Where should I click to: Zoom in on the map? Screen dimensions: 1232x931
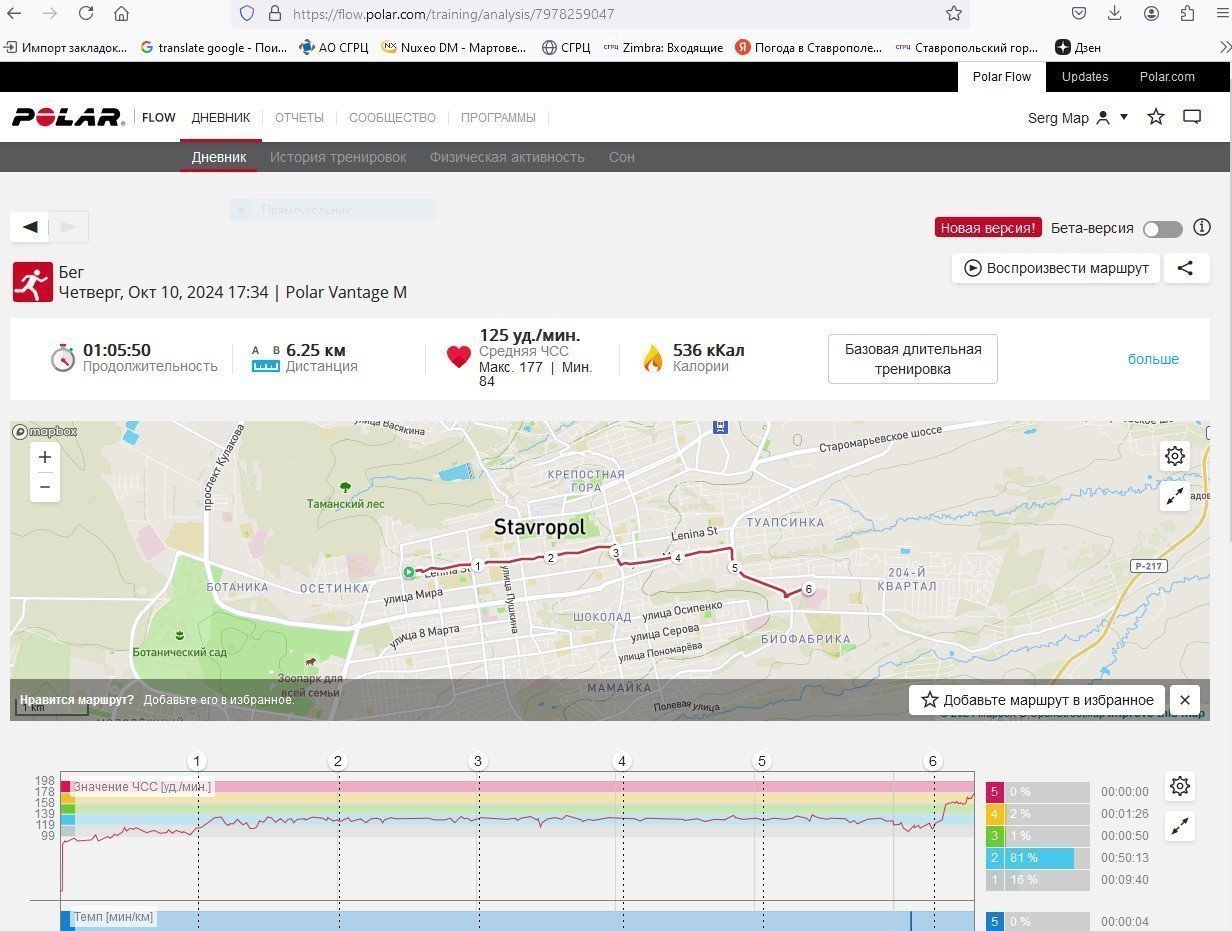(45, 457)
